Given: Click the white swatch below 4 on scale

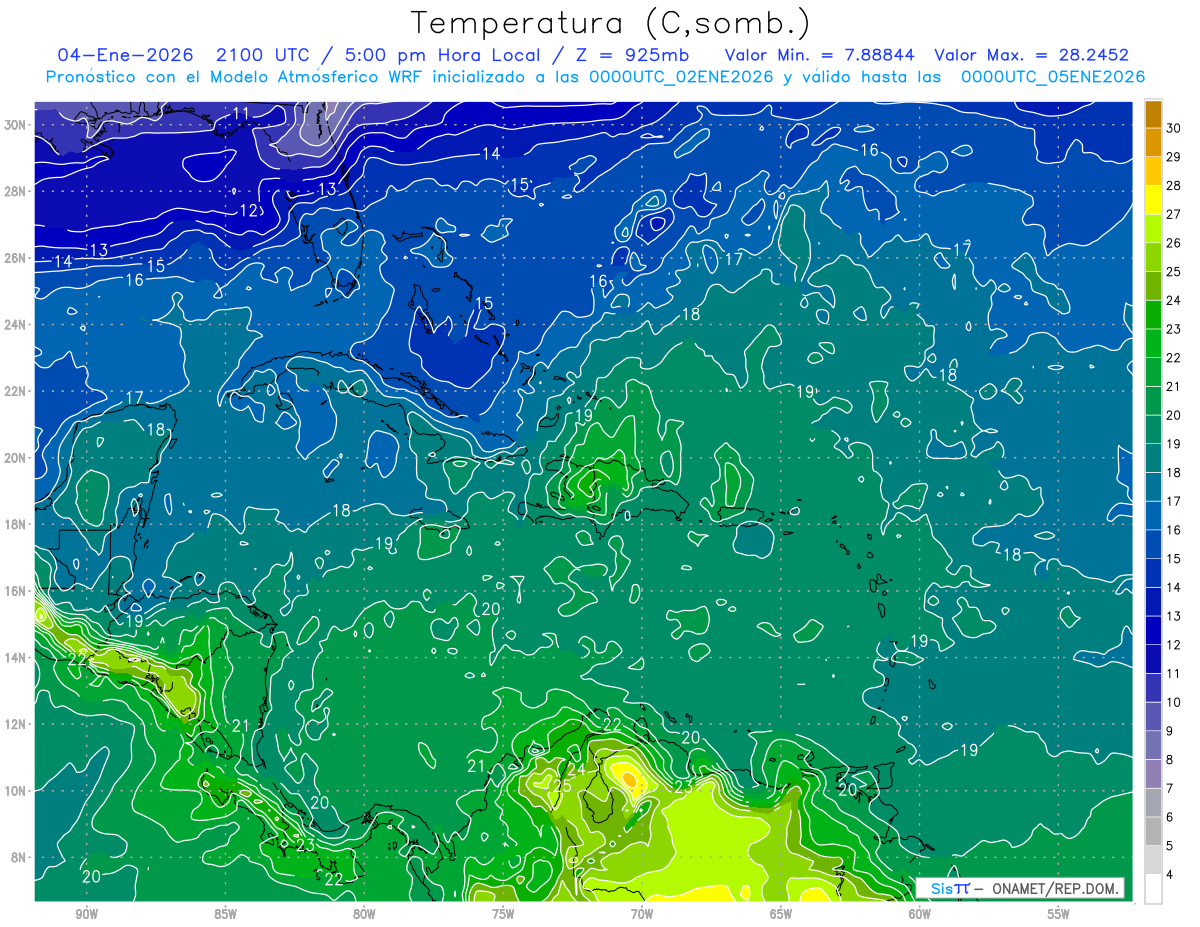Looking at the screenshot, I should [1154, 889].
